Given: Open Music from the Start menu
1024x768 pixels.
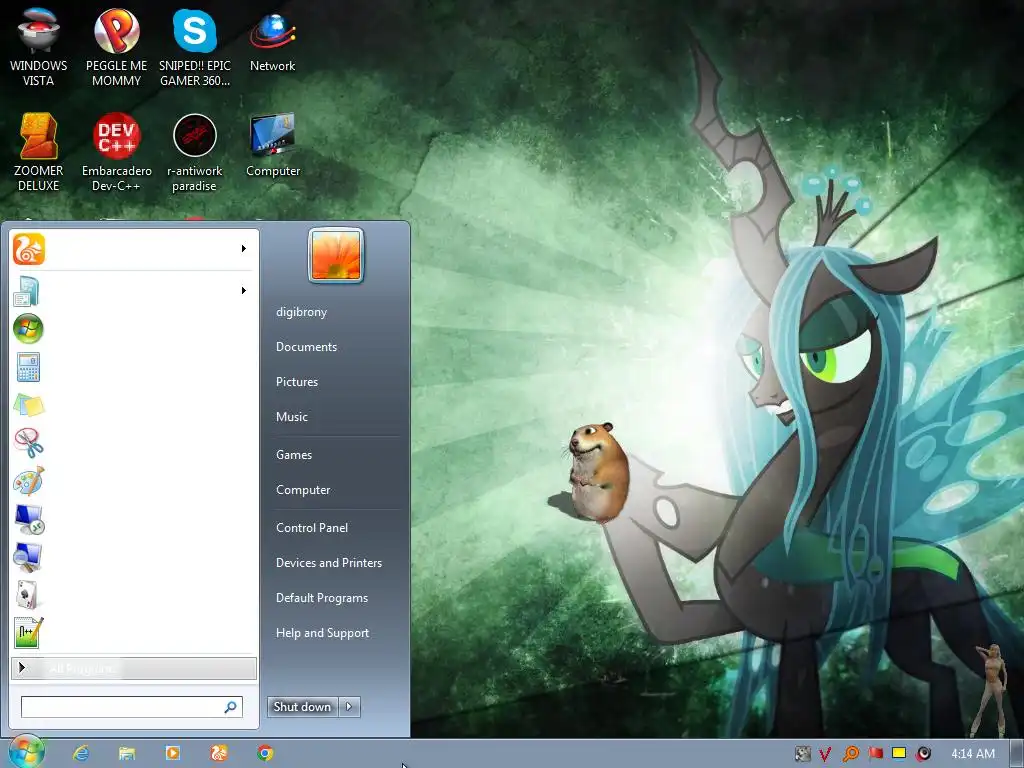Looking at the screenshot, I should [x=291, y=417].
